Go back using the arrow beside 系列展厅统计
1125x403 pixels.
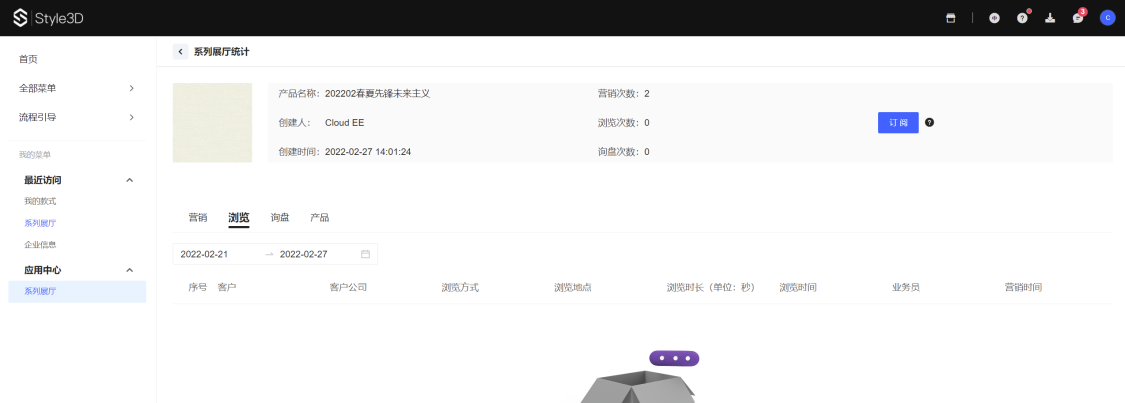tap(181, 52)
